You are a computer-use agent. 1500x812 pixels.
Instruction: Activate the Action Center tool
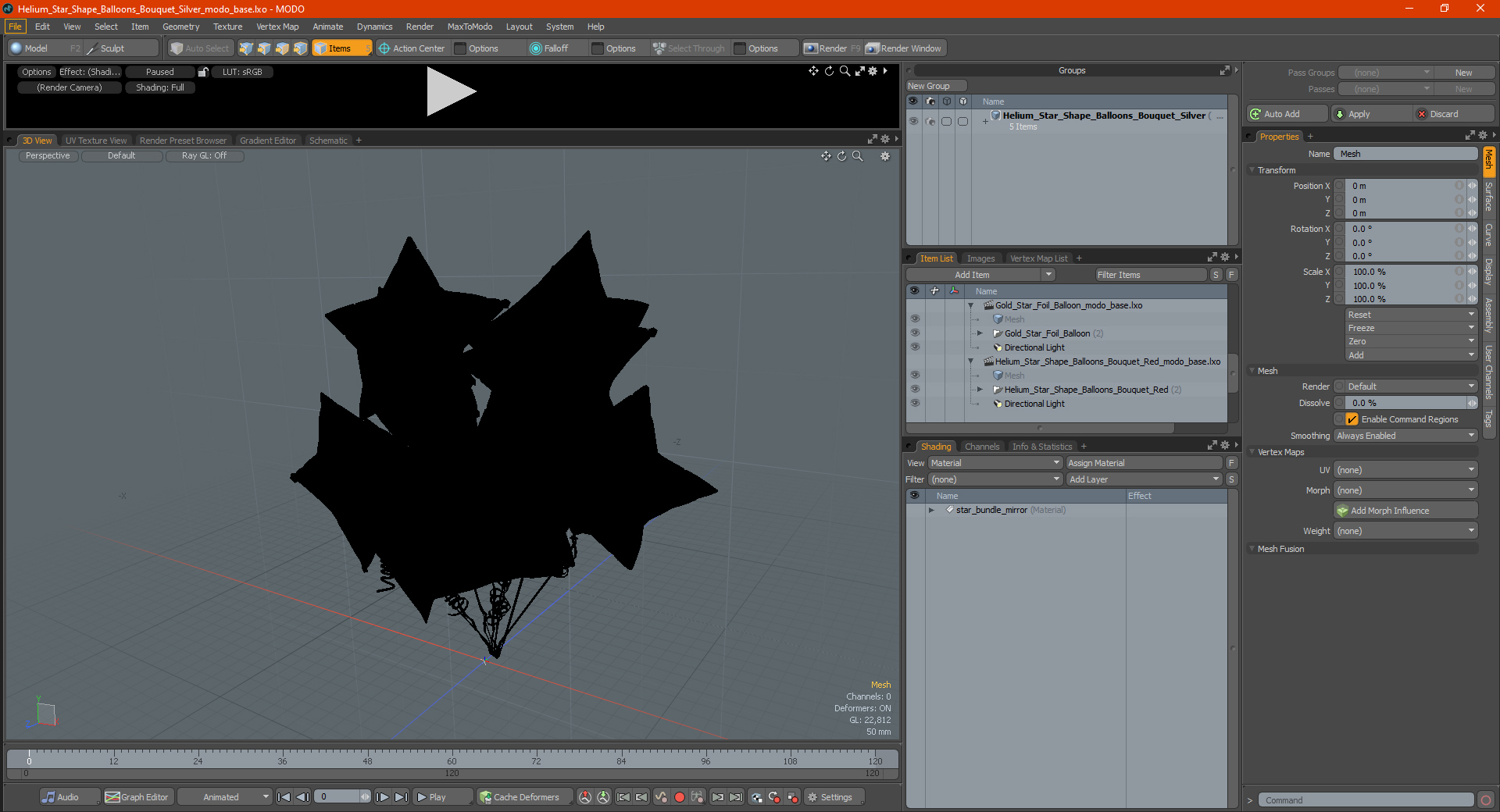[x=412, y=48]
